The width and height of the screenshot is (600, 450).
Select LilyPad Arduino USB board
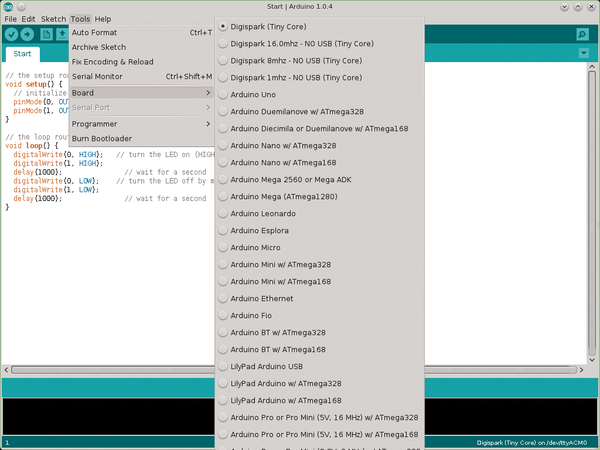(x=320, y=367)
